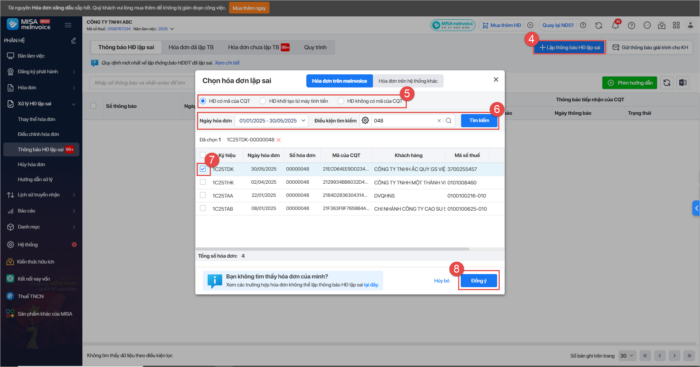Open Hướng dẫn xử lý in the sidebar
The image size is (700, 367).
tap(35, 179)
